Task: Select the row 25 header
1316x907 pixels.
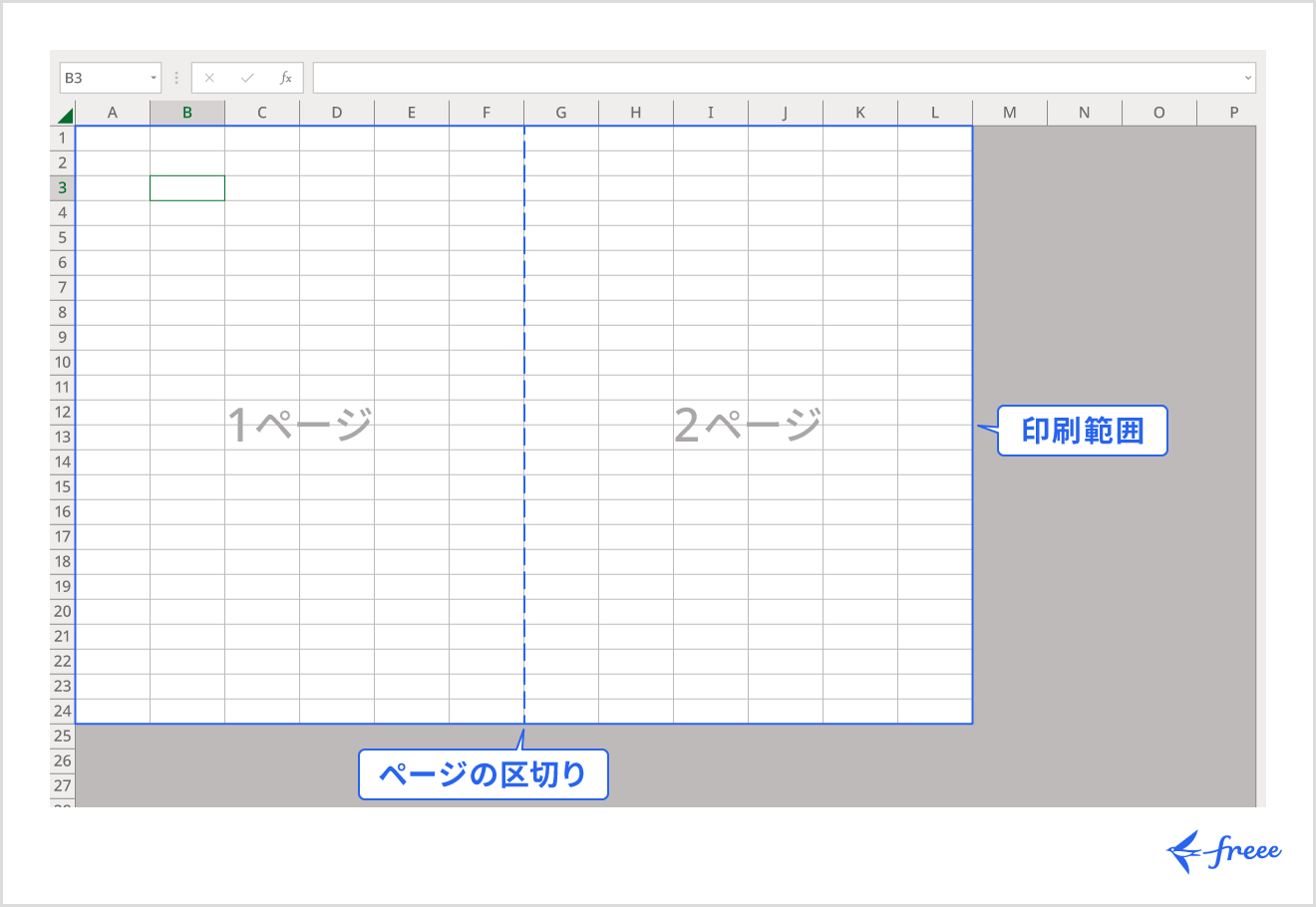Action: (x=61, y=736)
